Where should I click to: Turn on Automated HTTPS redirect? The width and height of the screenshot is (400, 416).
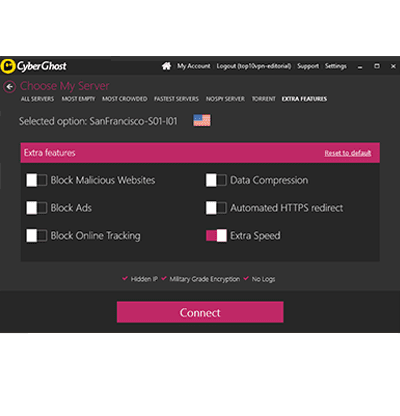coord(216,208)
